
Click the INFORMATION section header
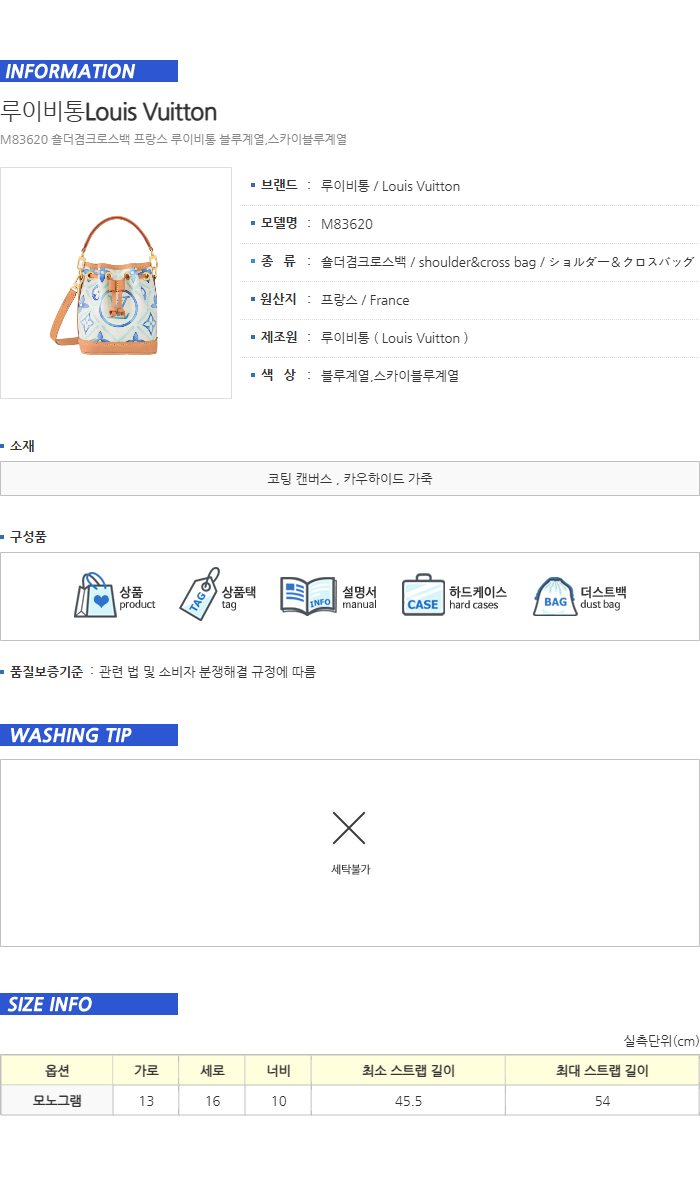[89, 71]
